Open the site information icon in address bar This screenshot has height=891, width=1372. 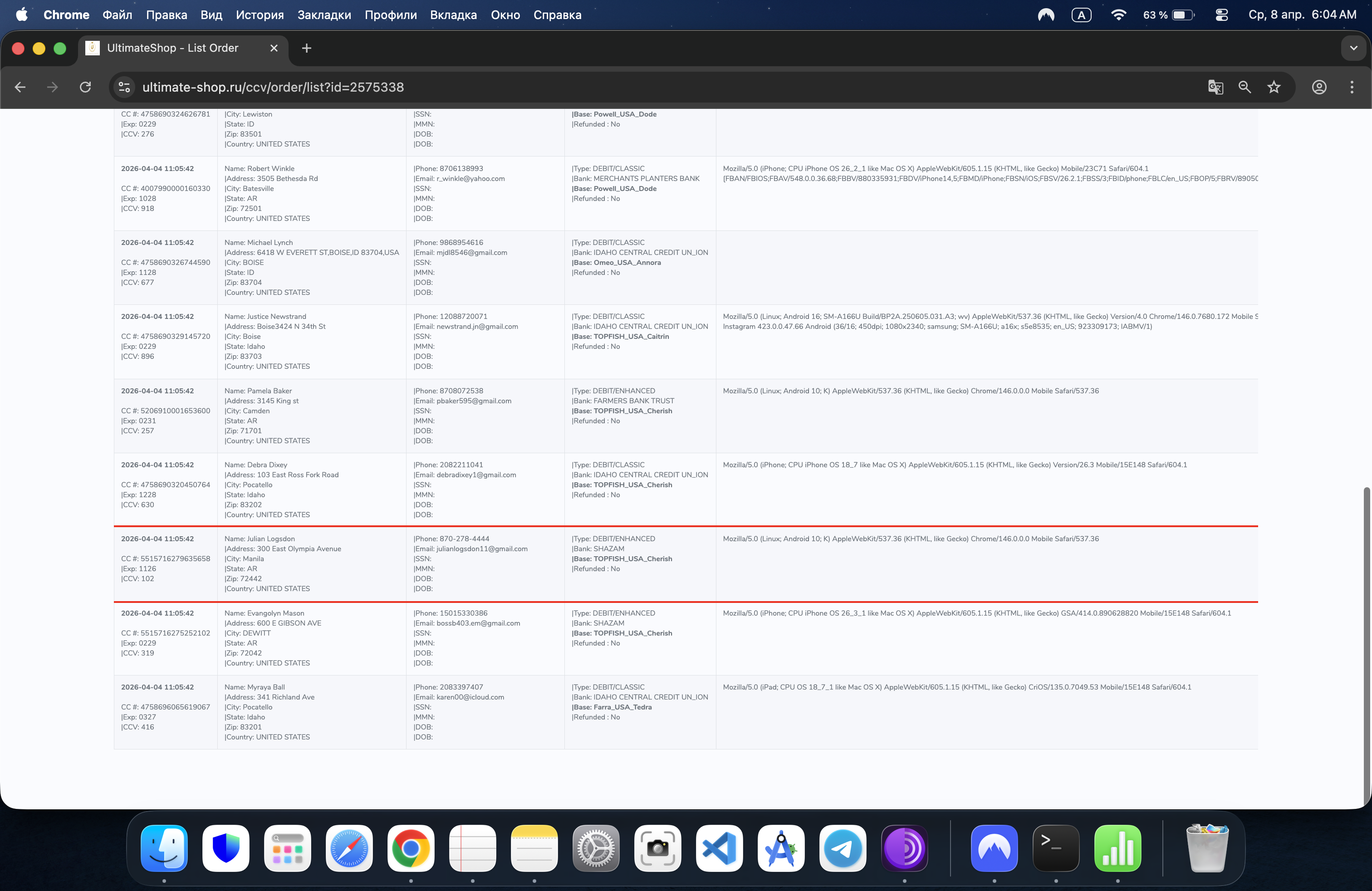(124, 87)
